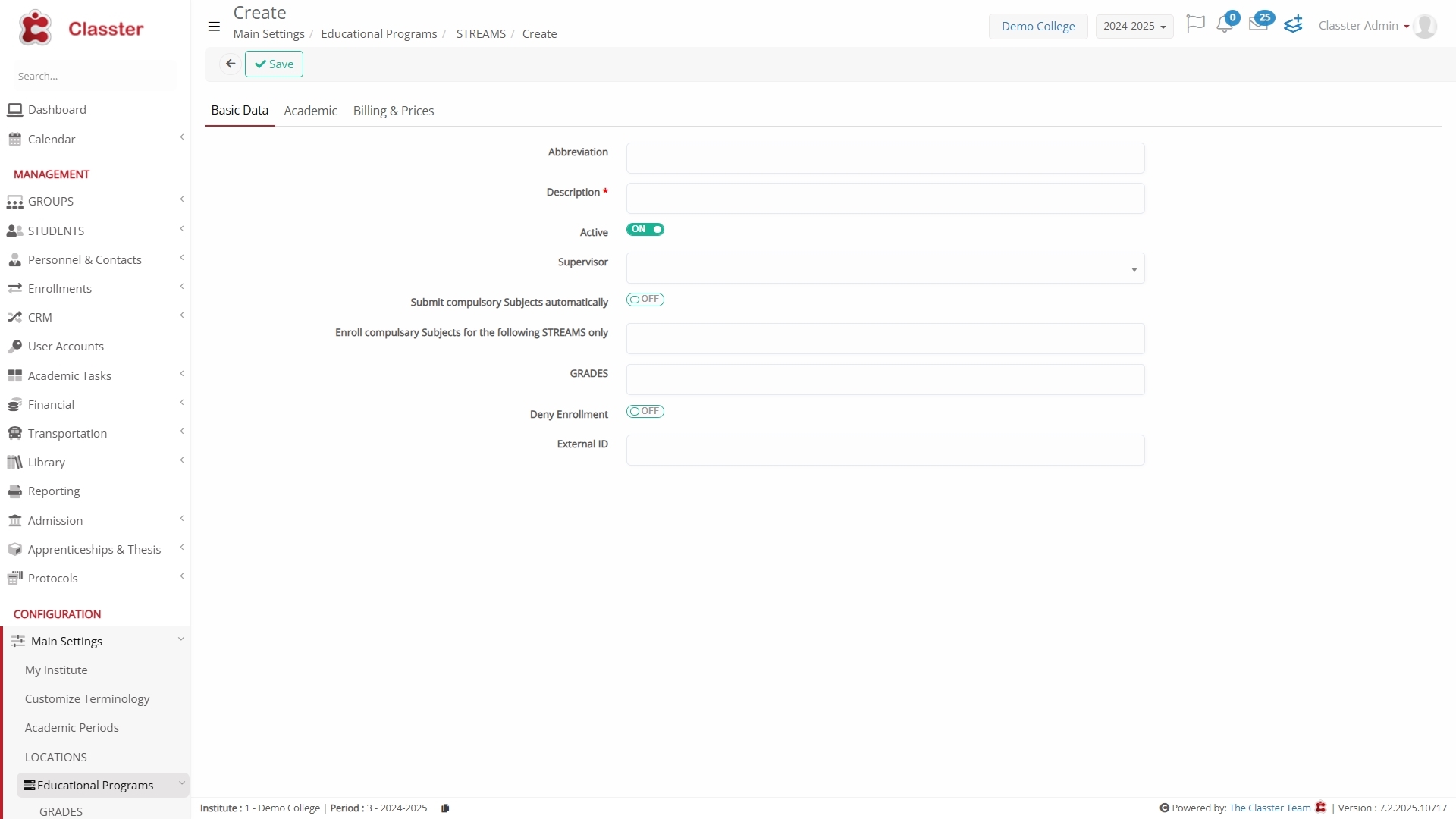Screen dimensions: 1456x819
Task: Open GRADES submenu item in sidebar
Action: tap(61, 811)
